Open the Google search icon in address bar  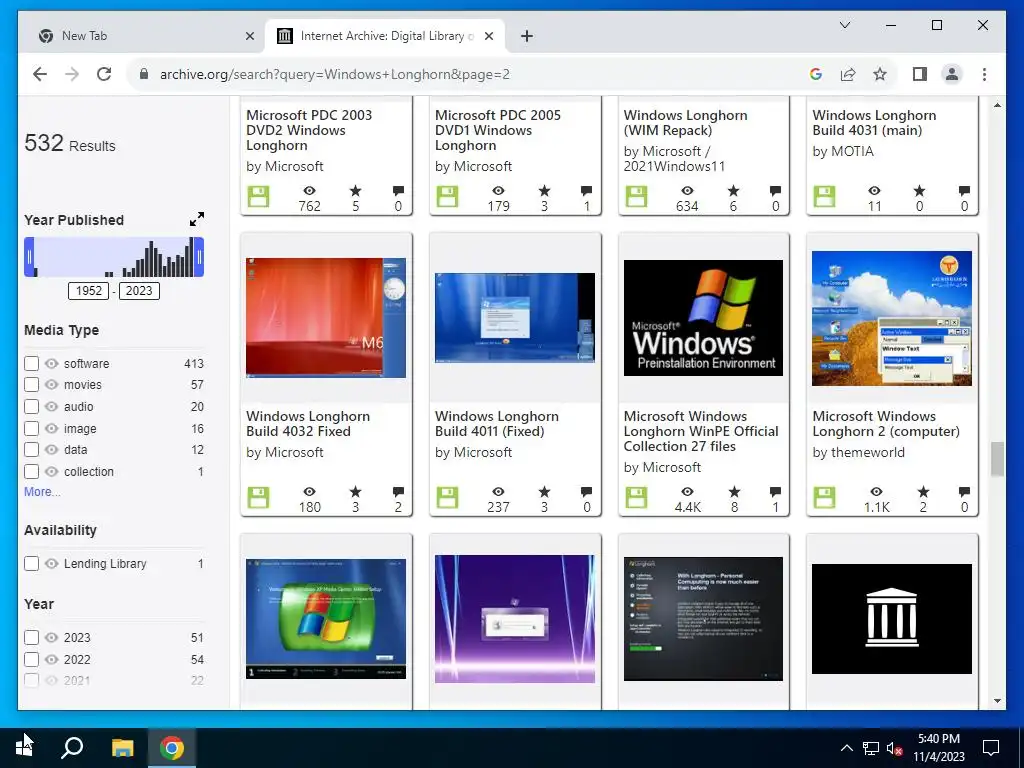pyautogui.click(x=816, y=74)
